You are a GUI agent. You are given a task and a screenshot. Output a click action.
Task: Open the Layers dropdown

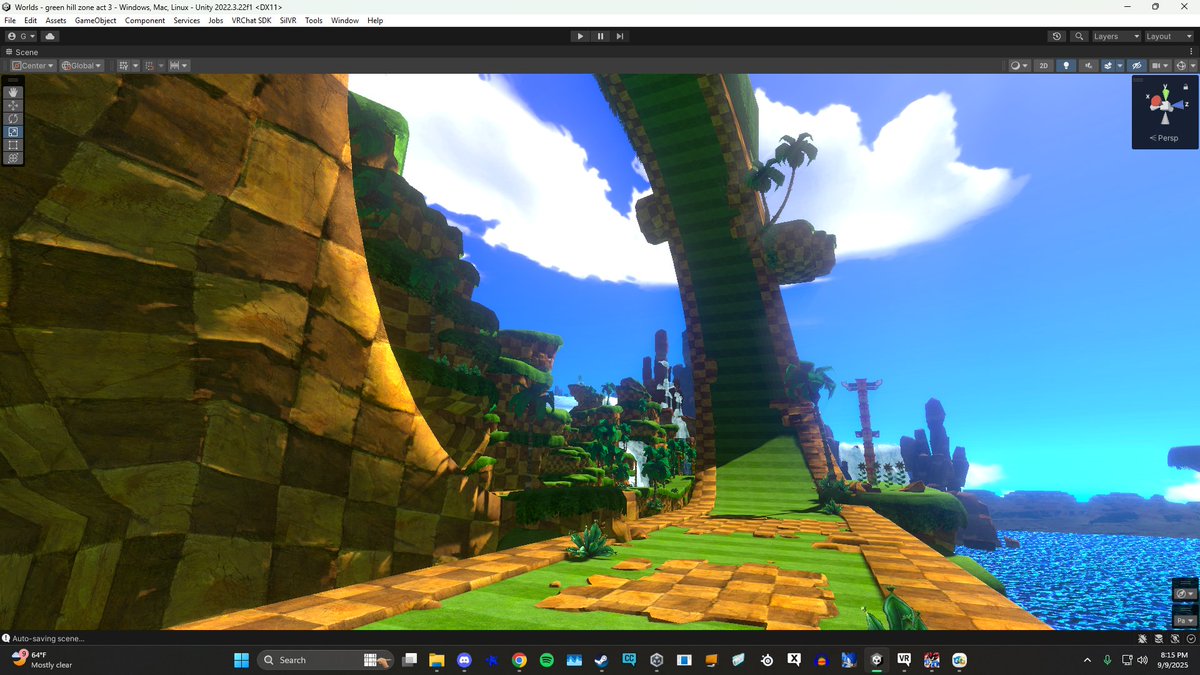click(1116, 36)
